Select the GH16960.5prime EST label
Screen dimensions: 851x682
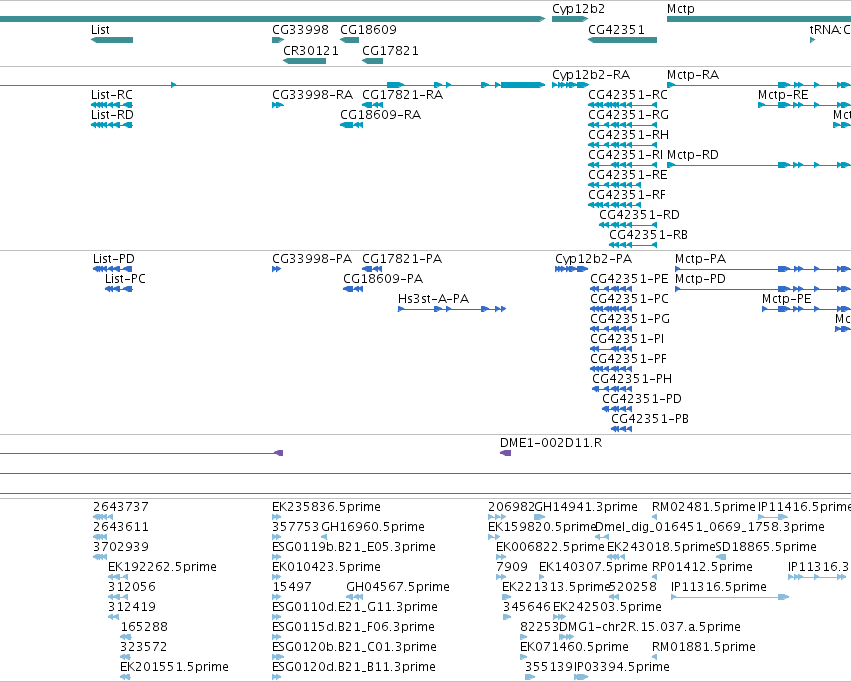pyautogui.click(x=373, y=527)
